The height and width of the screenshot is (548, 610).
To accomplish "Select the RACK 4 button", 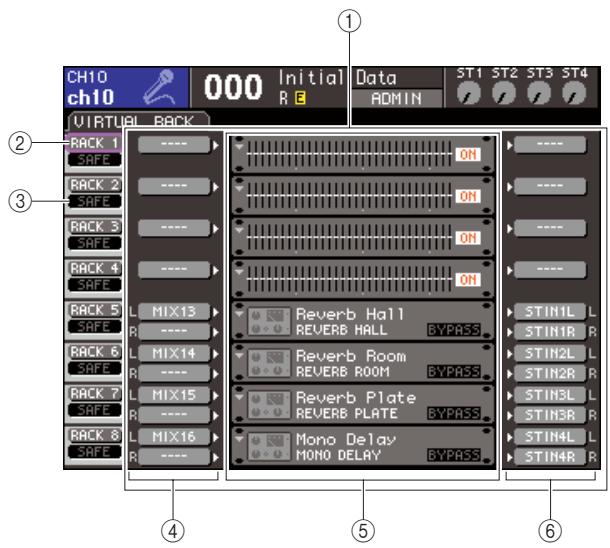I will pyautogui.click(x=94, y=268).
